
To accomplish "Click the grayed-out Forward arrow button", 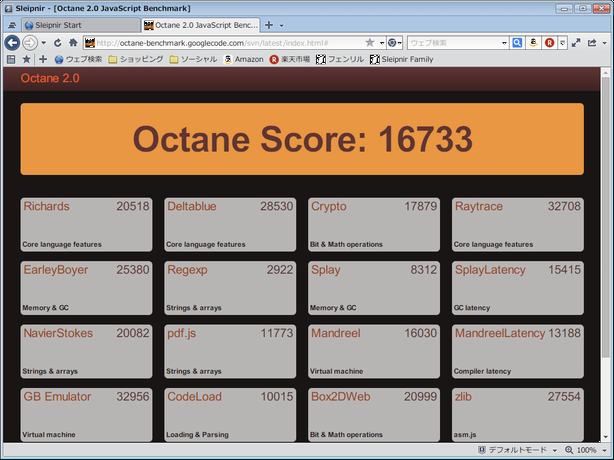I will 30,43.
